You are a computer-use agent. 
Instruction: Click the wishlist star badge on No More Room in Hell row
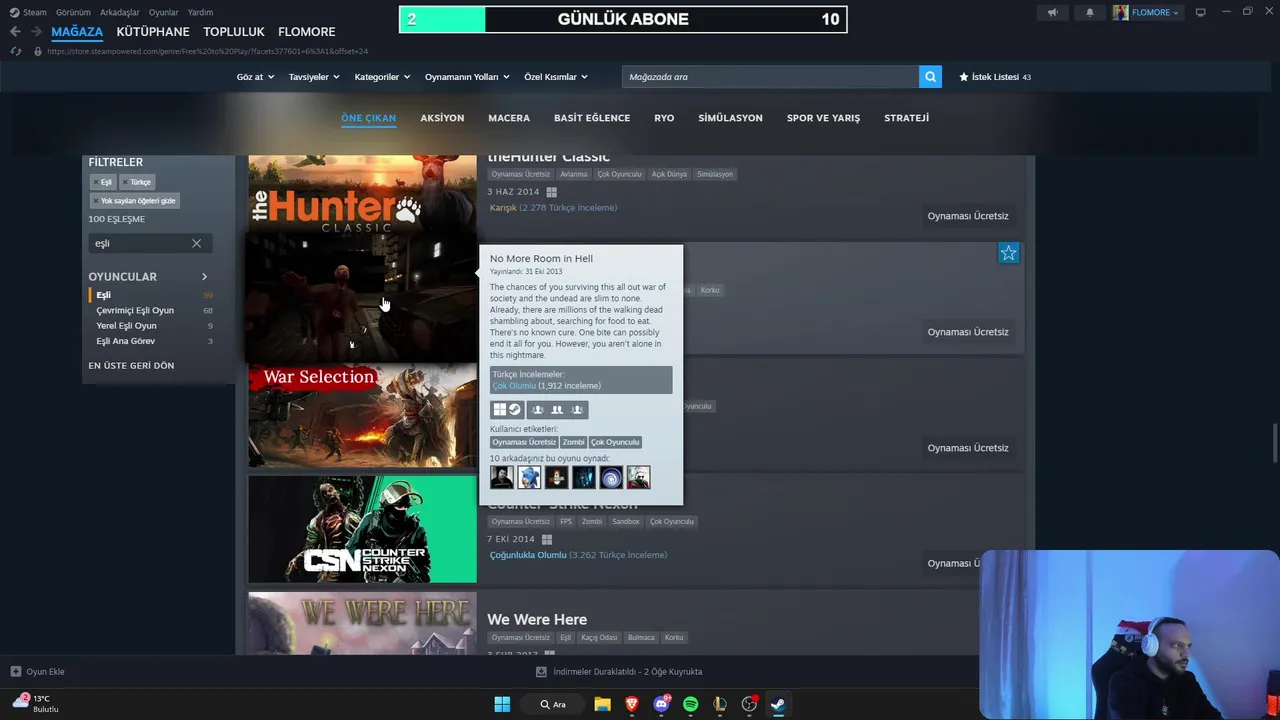pos(1008,253)
